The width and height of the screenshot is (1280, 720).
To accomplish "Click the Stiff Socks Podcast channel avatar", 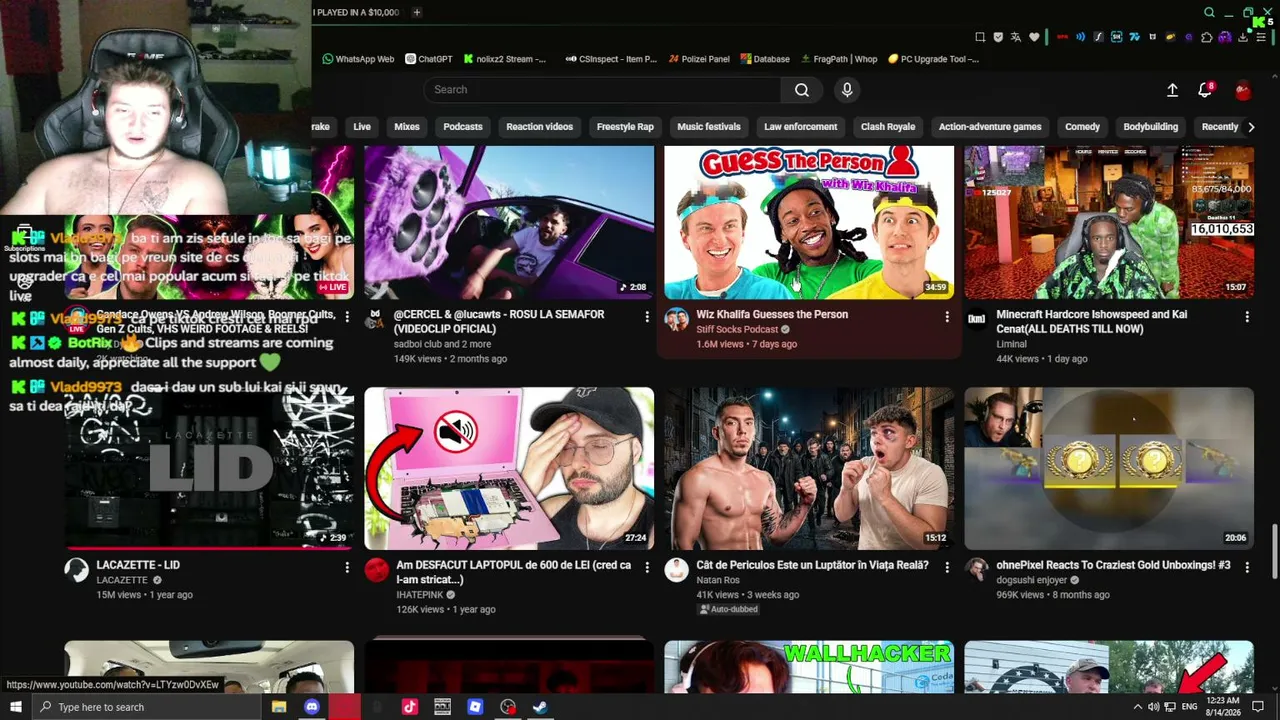I will pyautogui.click(x=677, y=319).
